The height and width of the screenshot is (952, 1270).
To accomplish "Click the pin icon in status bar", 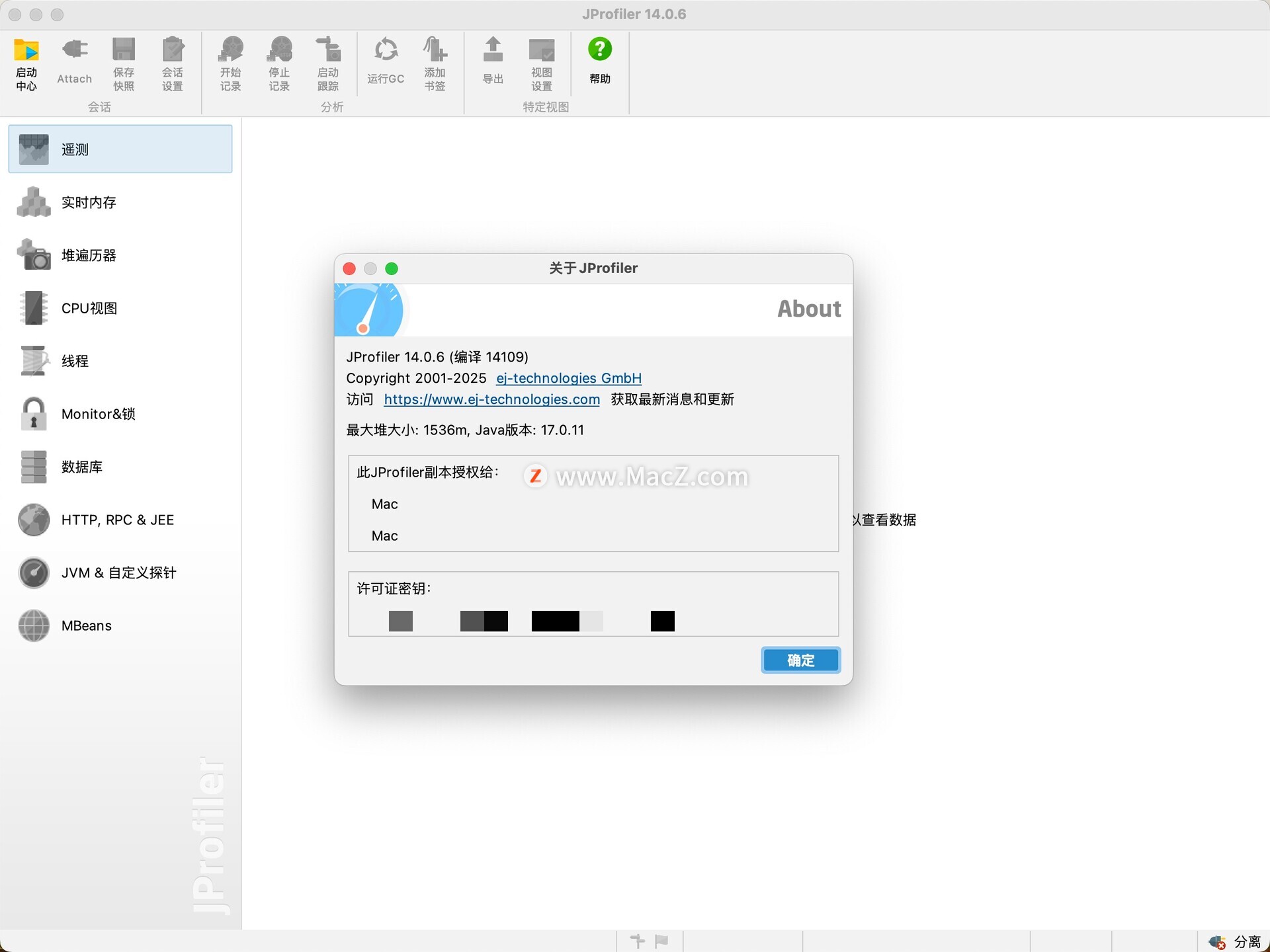I will [x=638, y=941].
